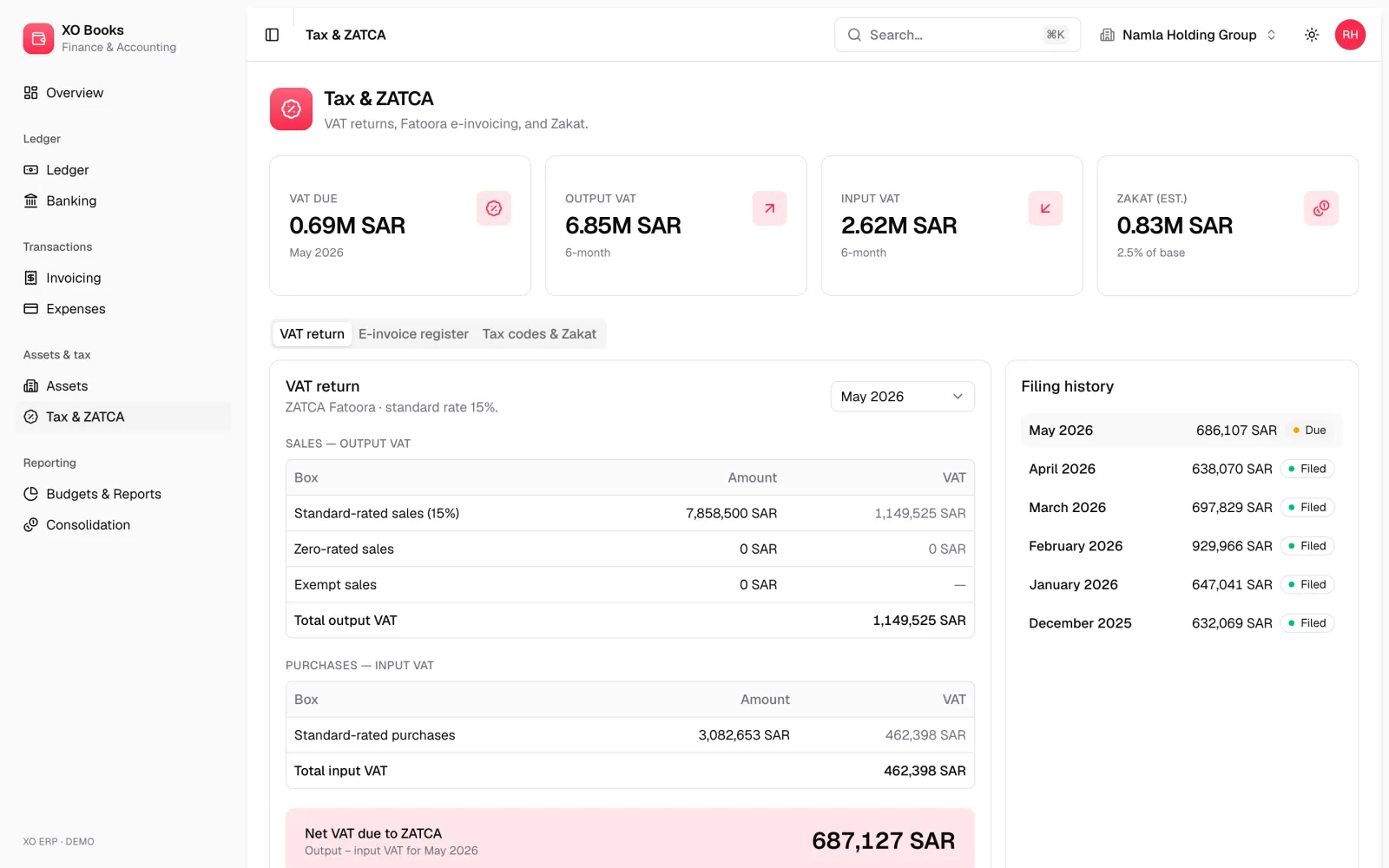
Task: Click the 1,149,525 SAR Total output VAT value
Action: [x=919, y=621]
